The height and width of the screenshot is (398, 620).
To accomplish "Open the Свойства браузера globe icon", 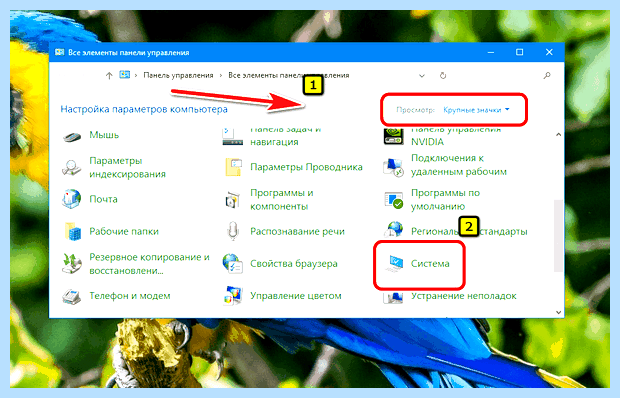I will (x=232, y=264).
